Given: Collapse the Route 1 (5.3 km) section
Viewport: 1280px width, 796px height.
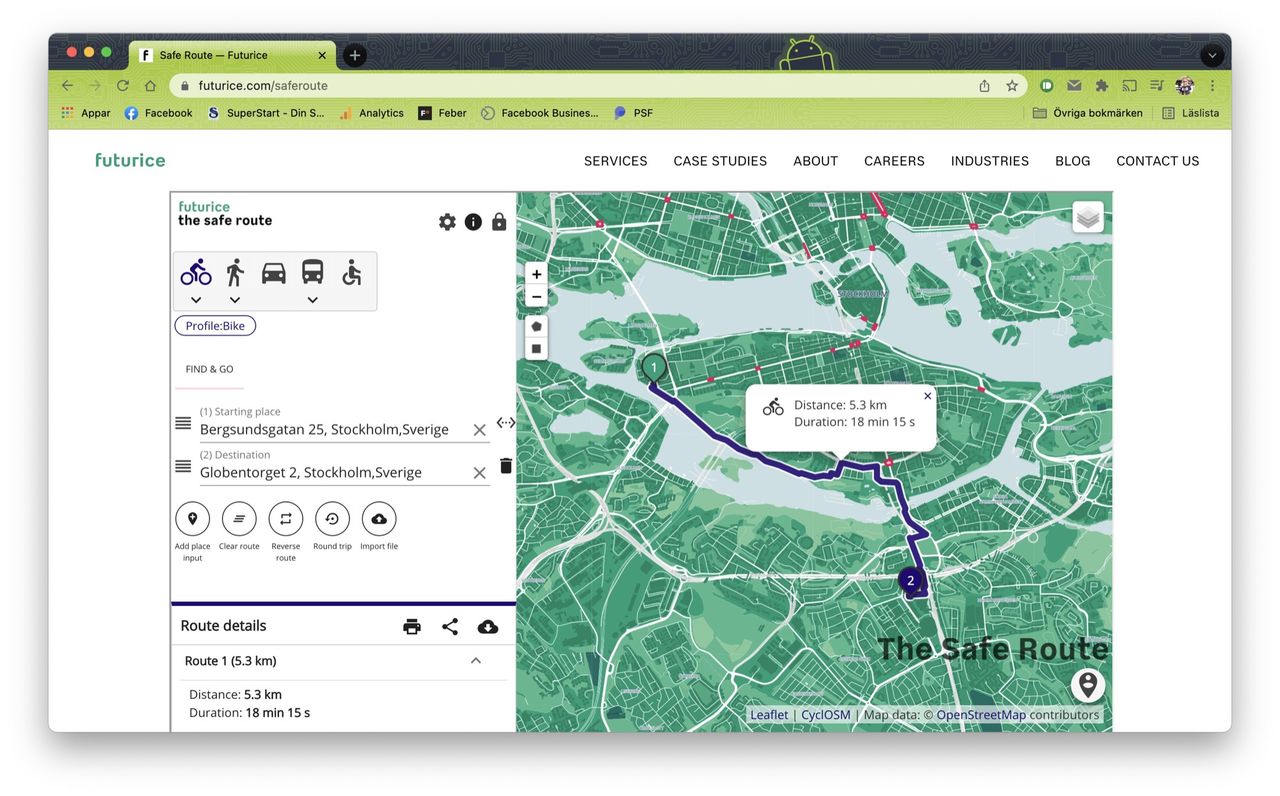Looking at the screenshot, I should coord(476,661).
